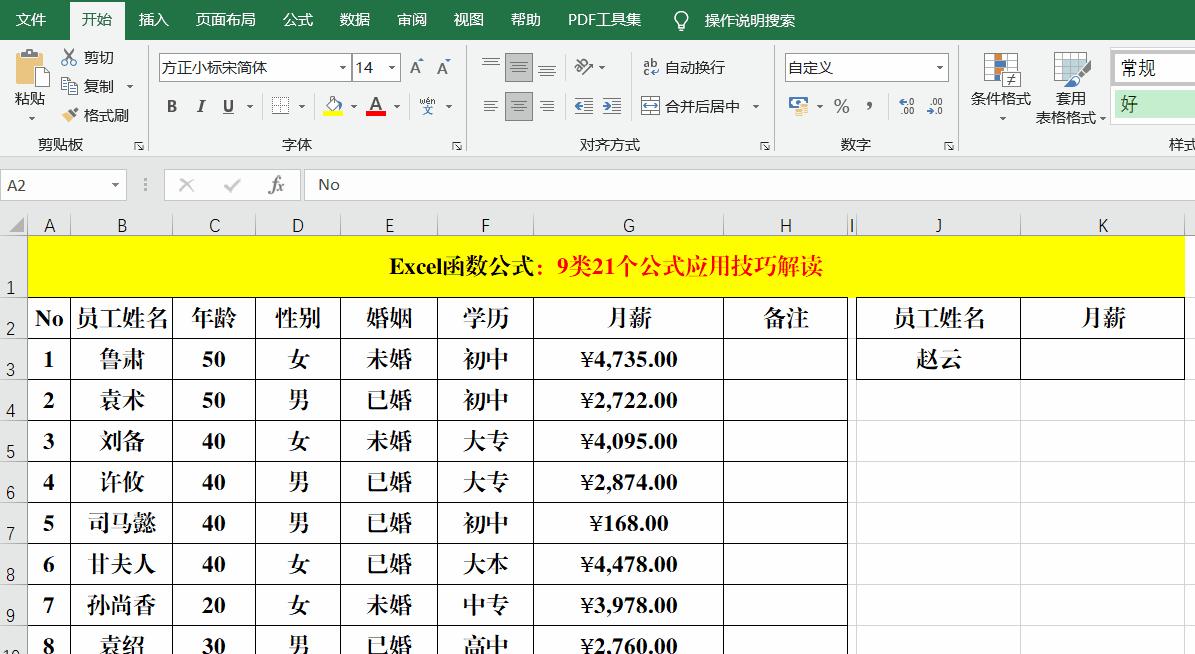Image resolution: width=1195 pixels, height=654 pixels.
Task: Open Name Box dropdown arrow
Action: pyautogui.click(x=115, y=185)
